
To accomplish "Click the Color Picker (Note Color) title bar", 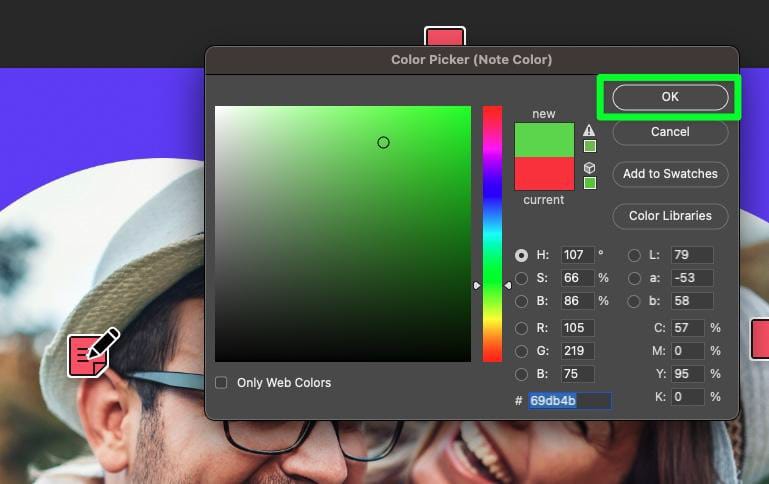I will pos(472,60).
